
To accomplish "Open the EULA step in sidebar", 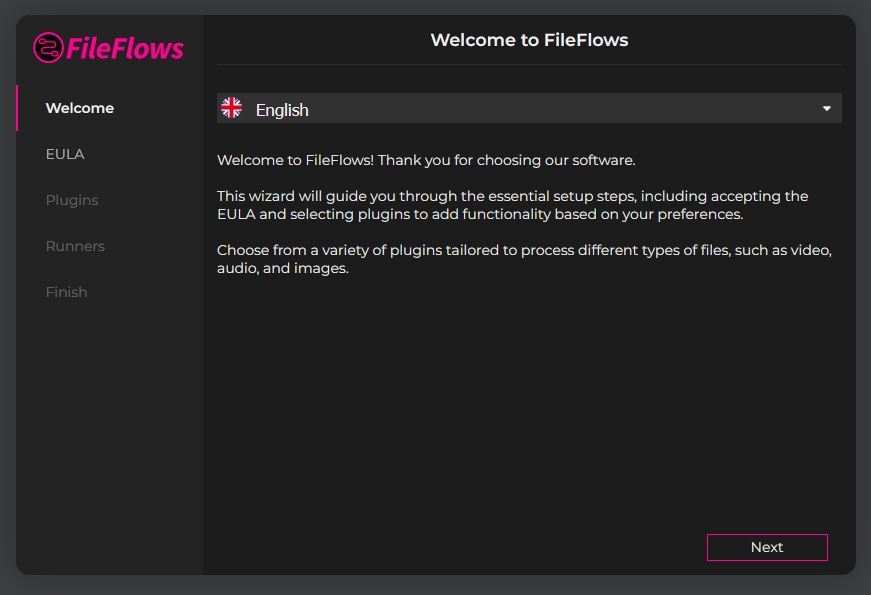I will 65,154.
